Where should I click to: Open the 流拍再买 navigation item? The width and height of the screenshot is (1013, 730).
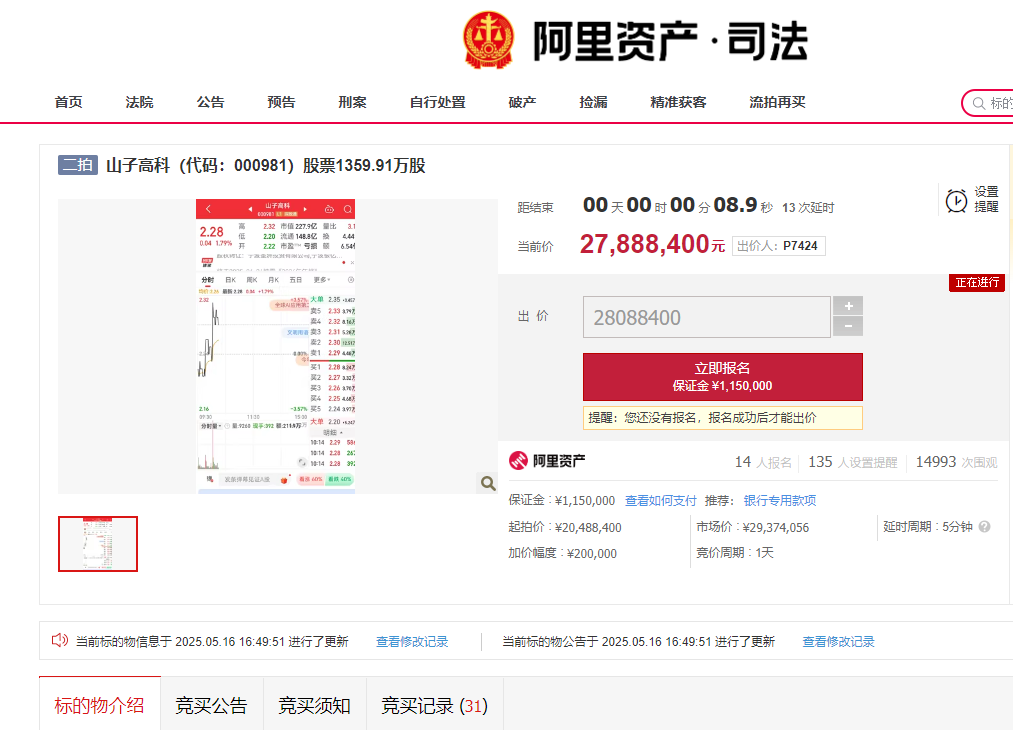(777, 102)
